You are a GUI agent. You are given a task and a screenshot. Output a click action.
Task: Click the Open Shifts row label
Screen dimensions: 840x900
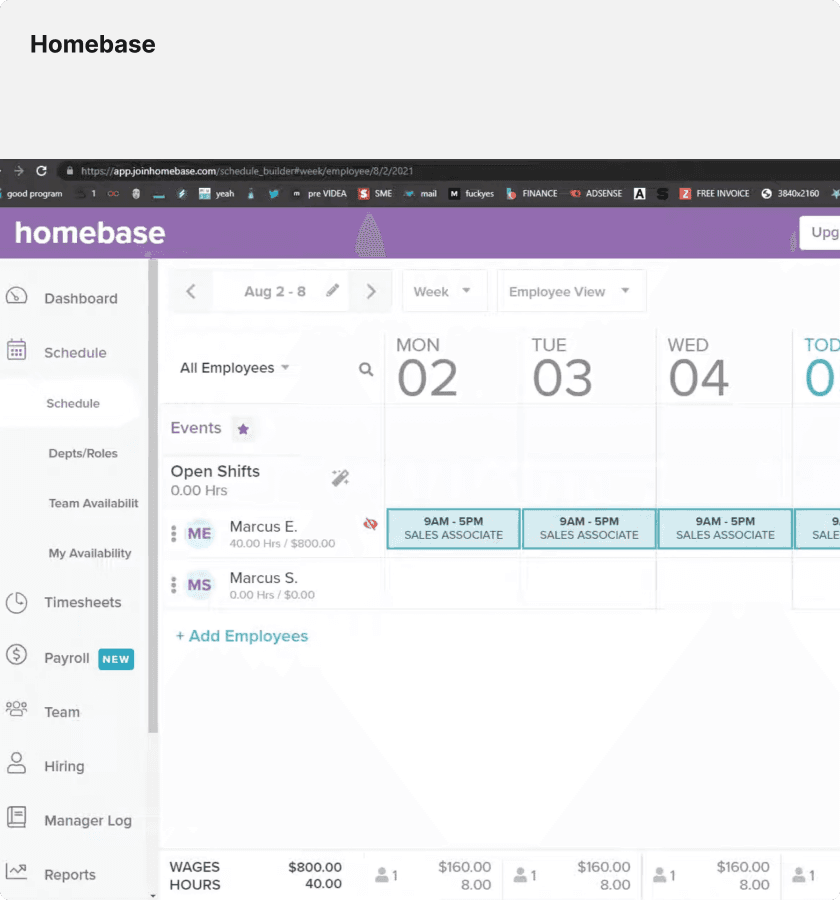click(215, 471)
